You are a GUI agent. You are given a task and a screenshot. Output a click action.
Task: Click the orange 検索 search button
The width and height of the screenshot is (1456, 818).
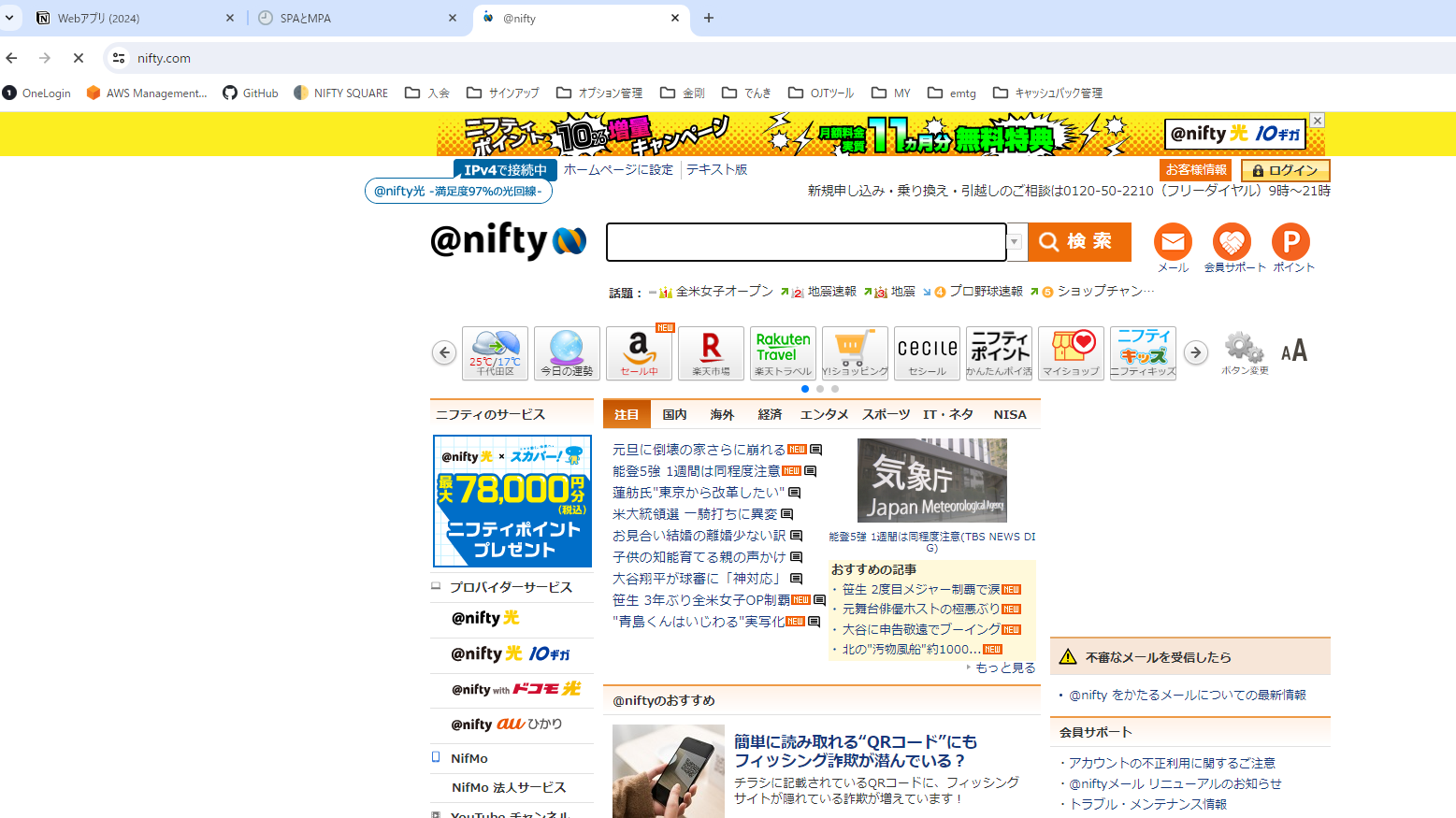[x=1079, y=242]
